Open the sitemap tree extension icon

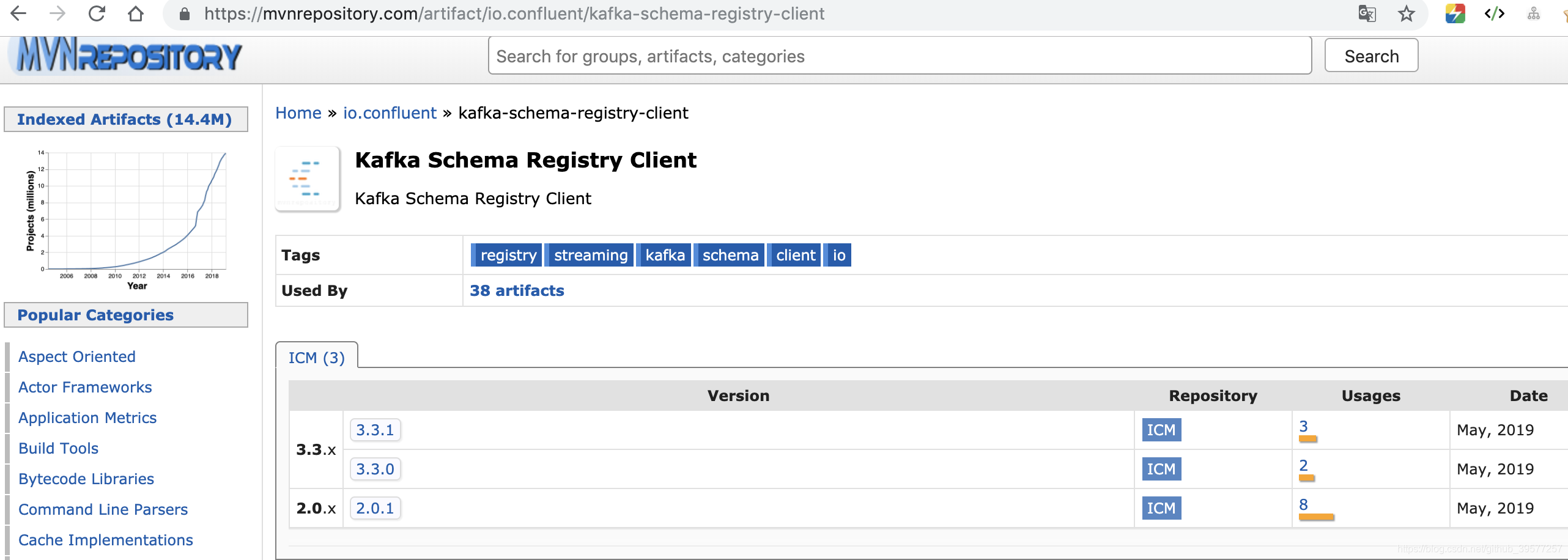pos(1534,13)
